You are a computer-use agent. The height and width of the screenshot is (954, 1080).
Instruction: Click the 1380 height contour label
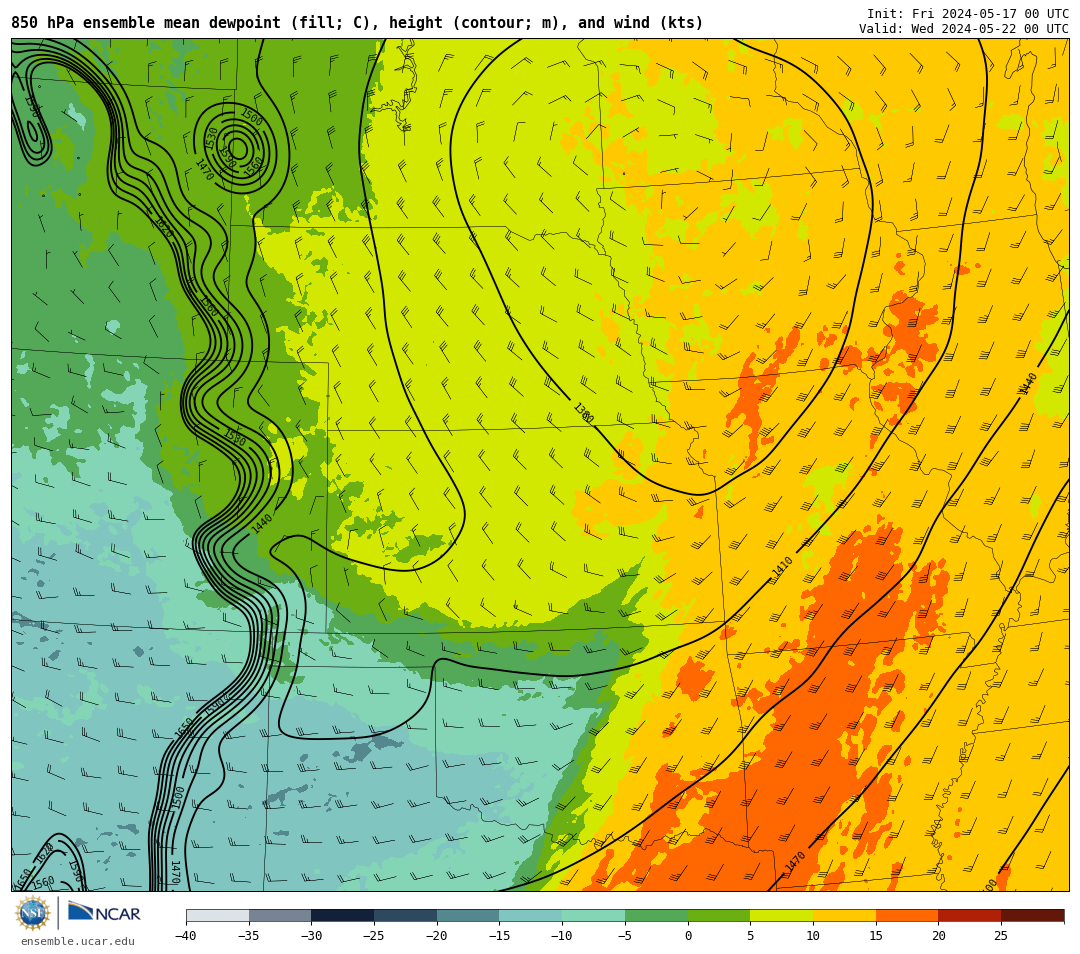coord(583,413)
